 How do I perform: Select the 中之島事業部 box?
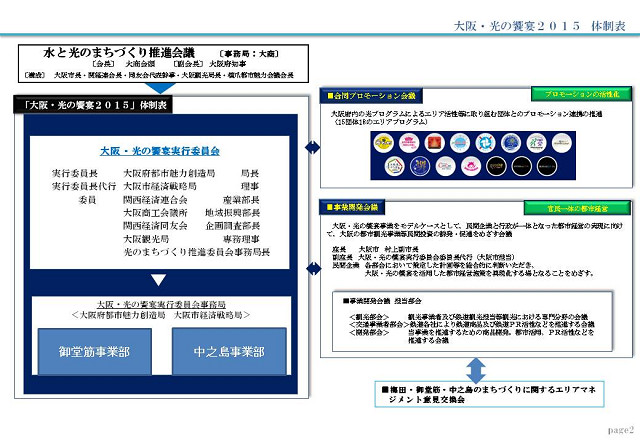229,352
